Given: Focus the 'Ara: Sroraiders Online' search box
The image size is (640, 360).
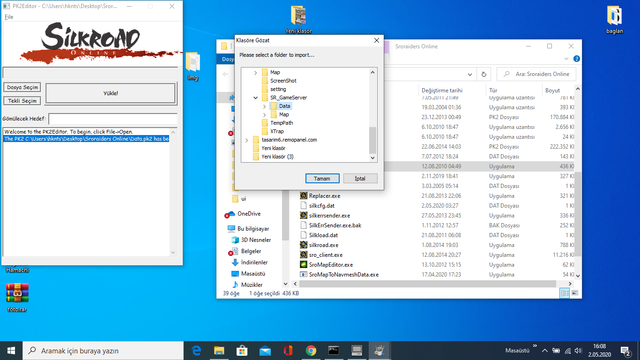Looking at the screenshot, I should pyautogui.click(x=536, y=74).
